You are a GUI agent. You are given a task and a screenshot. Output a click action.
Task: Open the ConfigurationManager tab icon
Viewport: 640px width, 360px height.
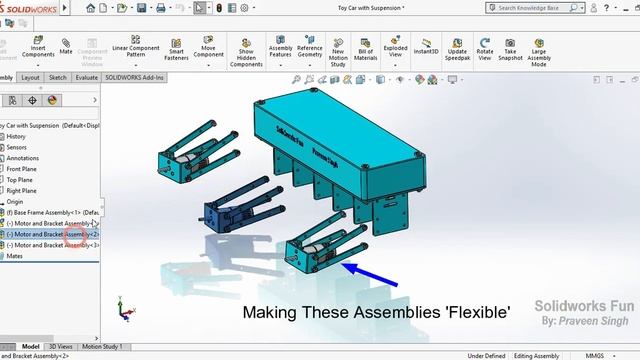click(13, 100)
